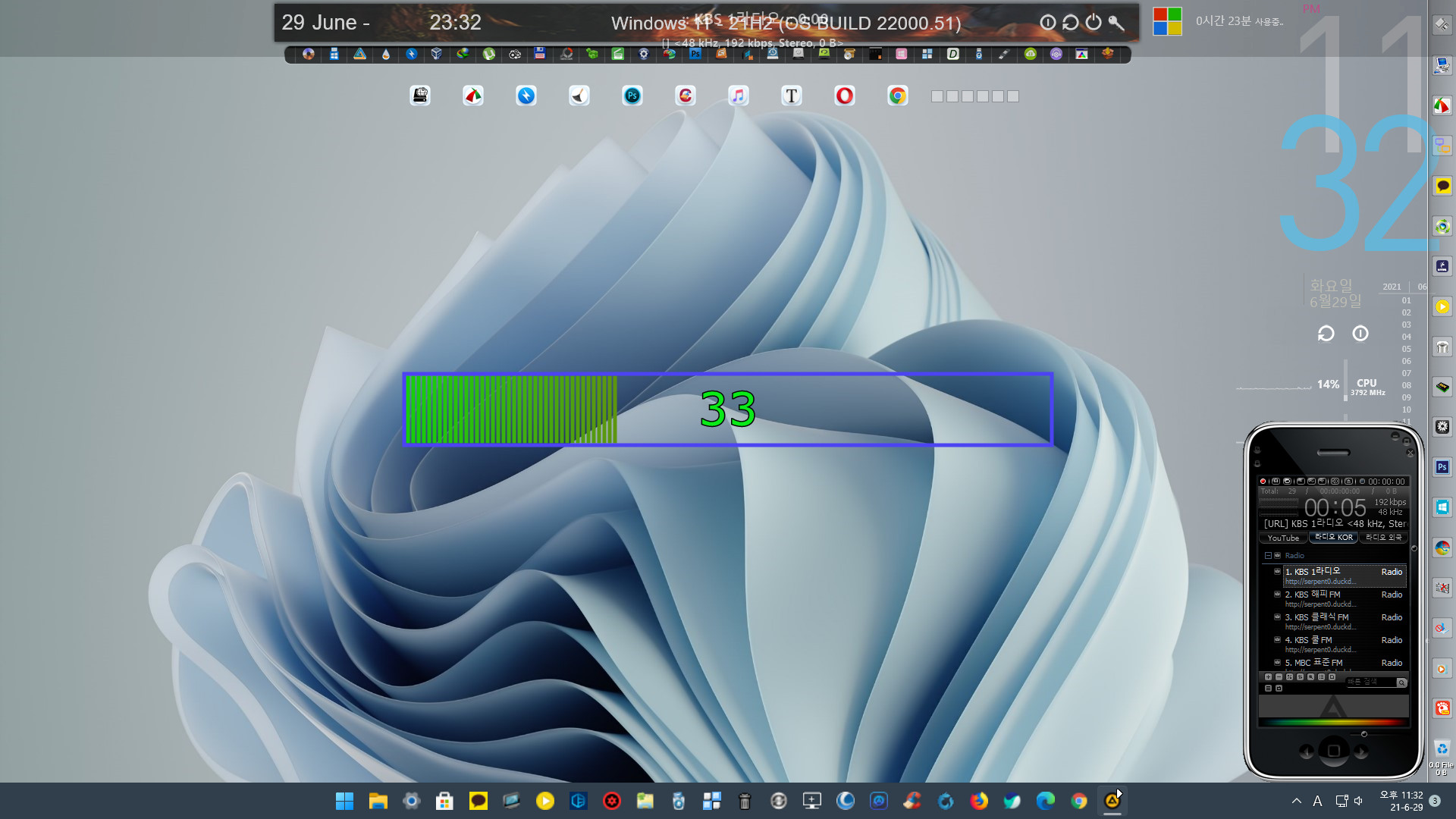Click the center stop button on AIMP skin
This screenshot has height=819, width=1456.
[1334, 751]
